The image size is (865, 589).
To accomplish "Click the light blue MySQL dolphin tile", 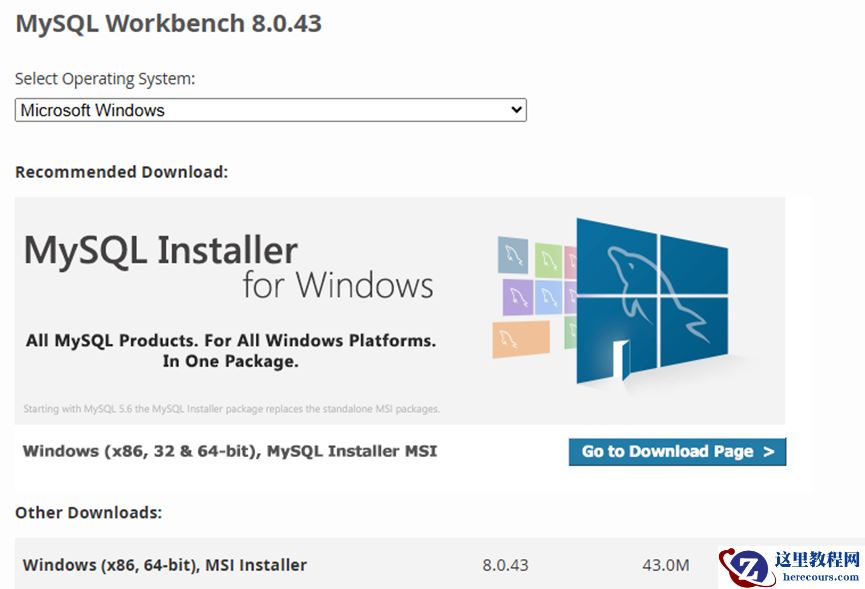I will pos(550,297).
